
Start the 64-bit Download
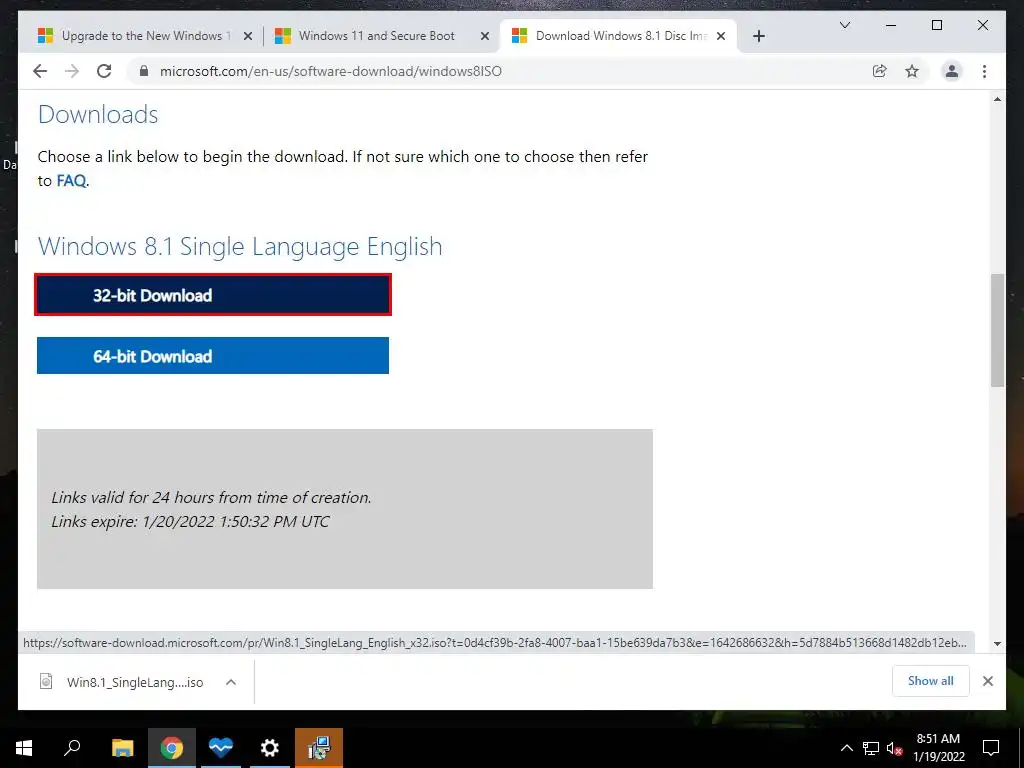coord(213,356)
